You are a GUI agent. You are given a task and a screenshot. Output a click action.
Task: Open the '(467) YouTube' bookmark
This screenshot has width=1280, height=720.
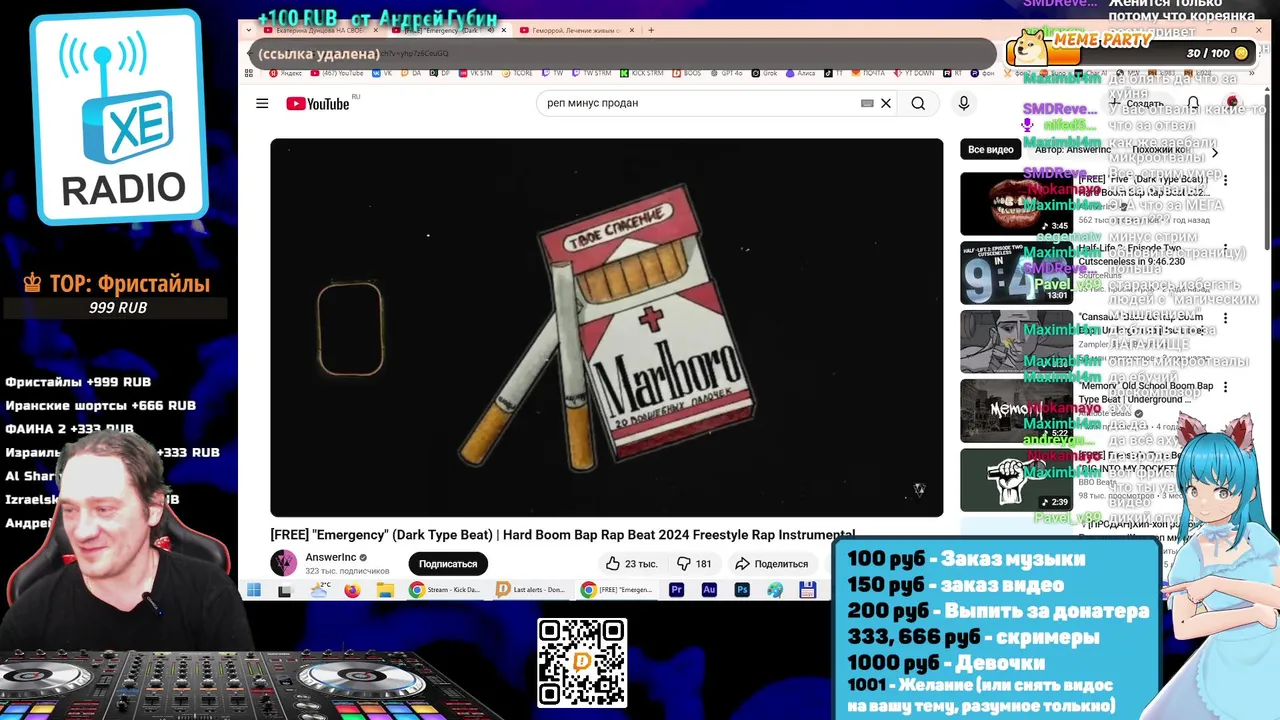coord(337,73)
